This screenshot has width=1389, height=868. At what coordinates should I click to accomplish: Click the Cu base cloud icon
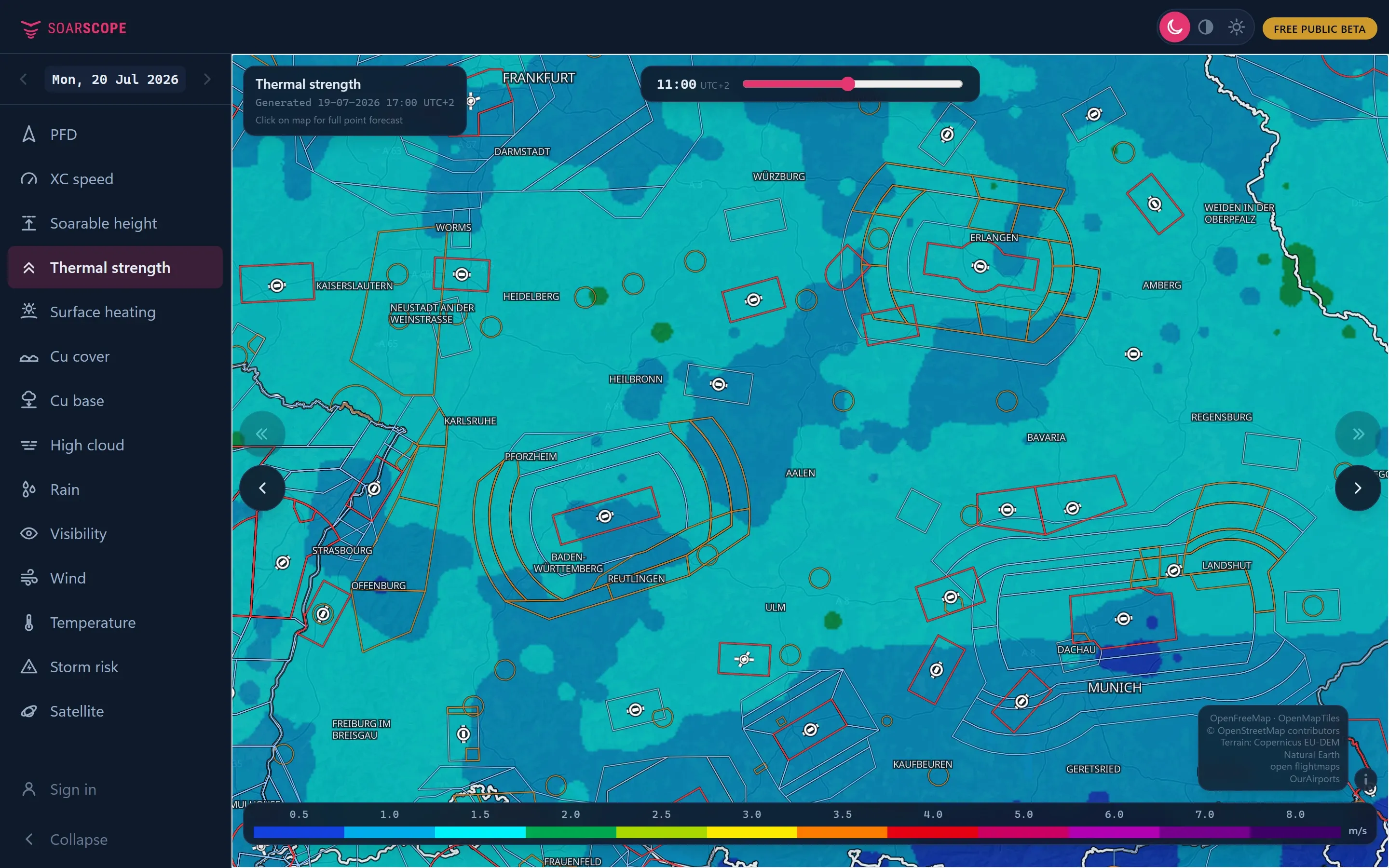29,400
